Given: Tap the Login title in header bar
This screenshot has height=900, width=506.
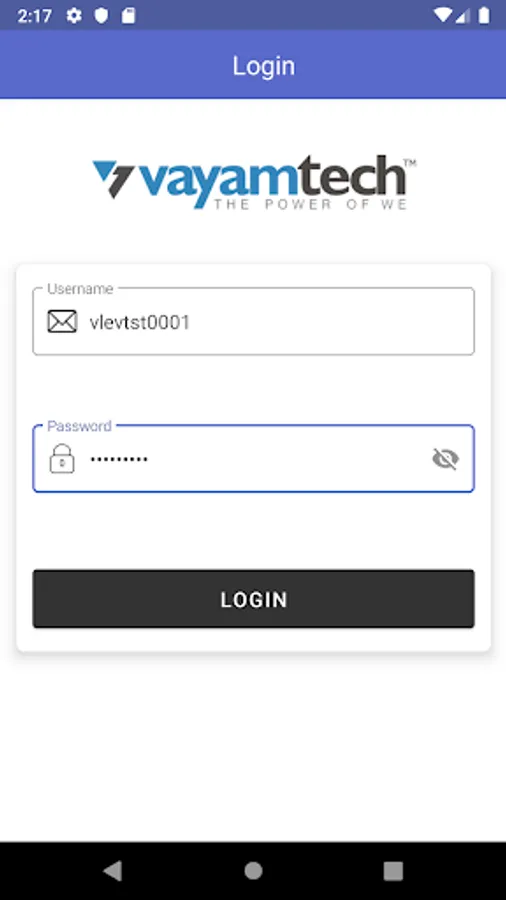Looking at the screenshot, I should click(x=264, y=66).
